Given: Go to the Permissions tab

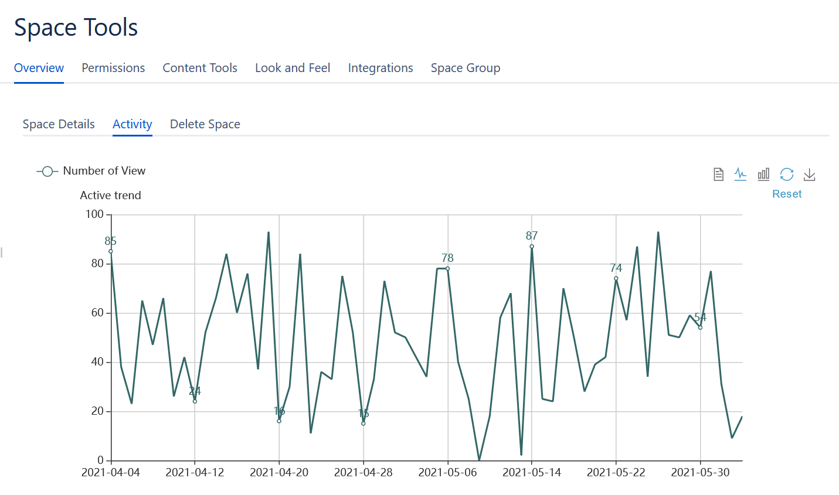Looking at the screenshot, I should 113,68.
